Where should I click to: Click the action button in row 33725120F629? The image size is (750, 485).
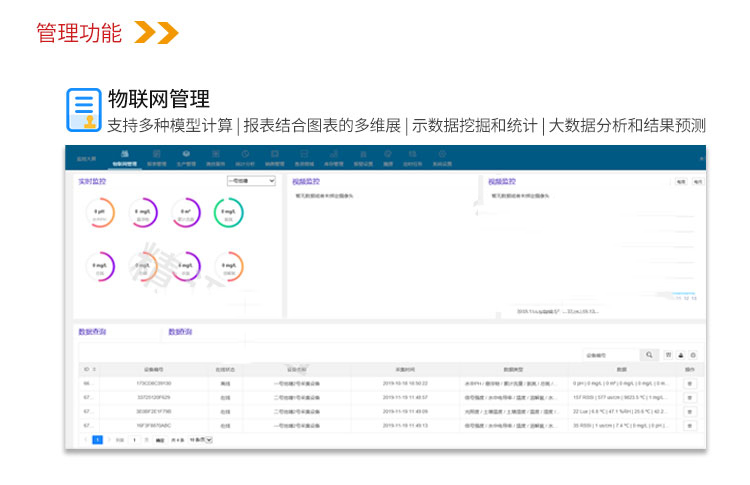[690, 397]
